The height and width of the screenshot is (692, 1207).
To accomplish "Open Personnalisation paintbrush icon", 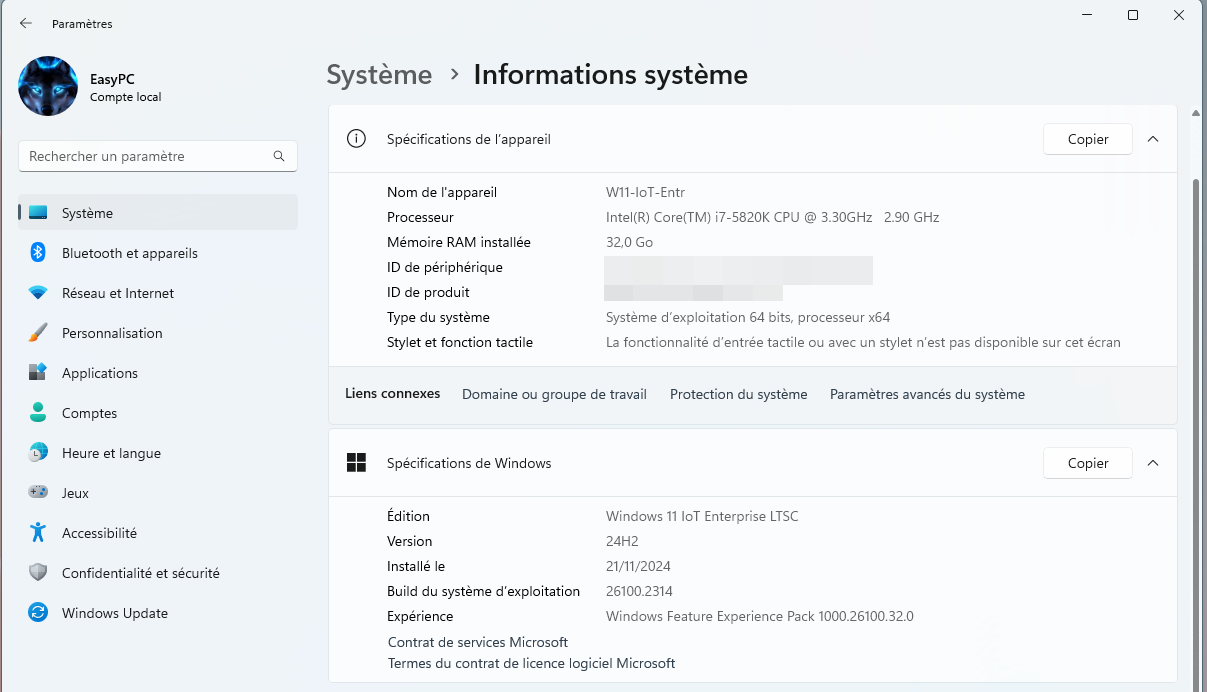I will coord(38,333).
